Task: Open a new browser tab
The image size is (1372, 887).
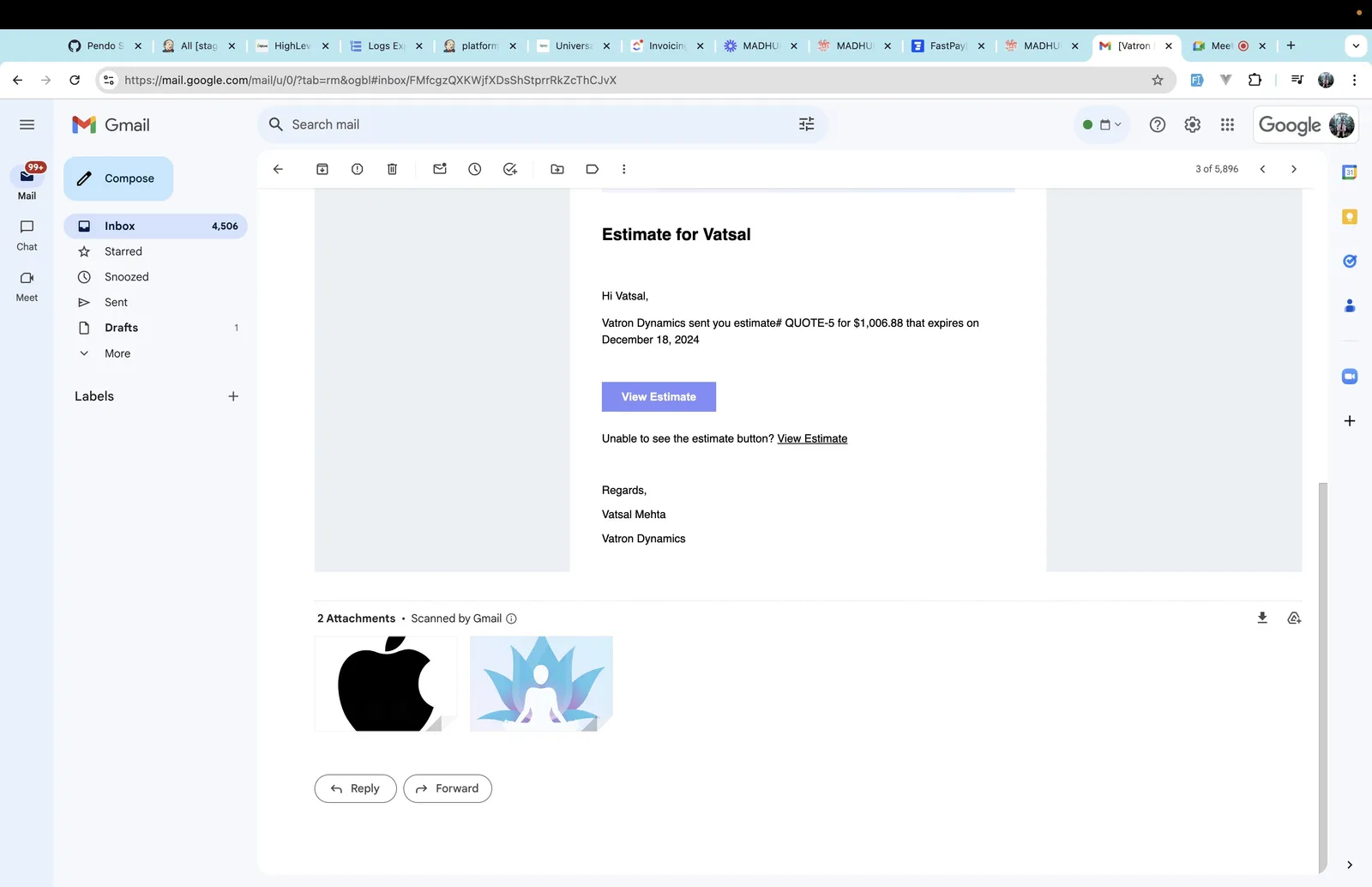Action: click(x=1291, y=46)
